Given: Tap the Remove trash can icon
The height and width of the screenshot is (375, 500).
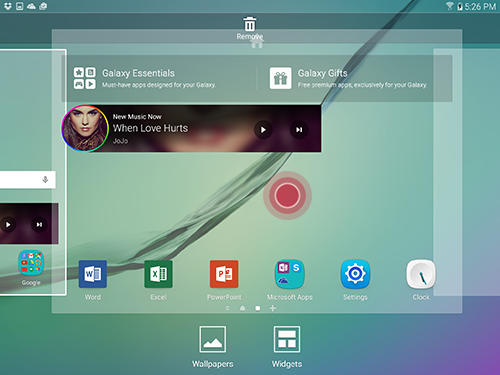Looking at the screenshot, I should (250, 24).
